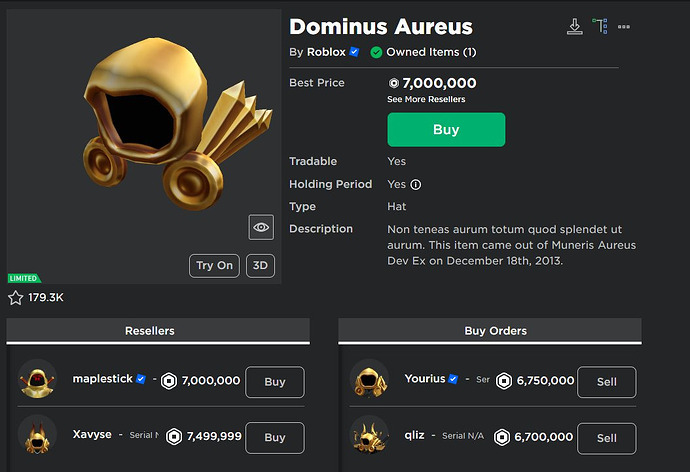Screen dimensions: 690x472
Task: Click Yourius's golden hood avatar icon
Action: click(x=369, y=381)
